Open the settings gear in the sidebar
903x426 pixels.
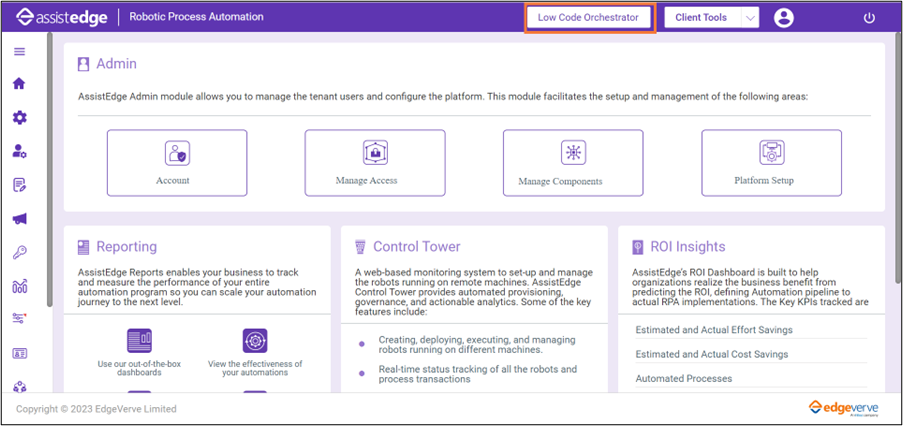coord(19,117)
